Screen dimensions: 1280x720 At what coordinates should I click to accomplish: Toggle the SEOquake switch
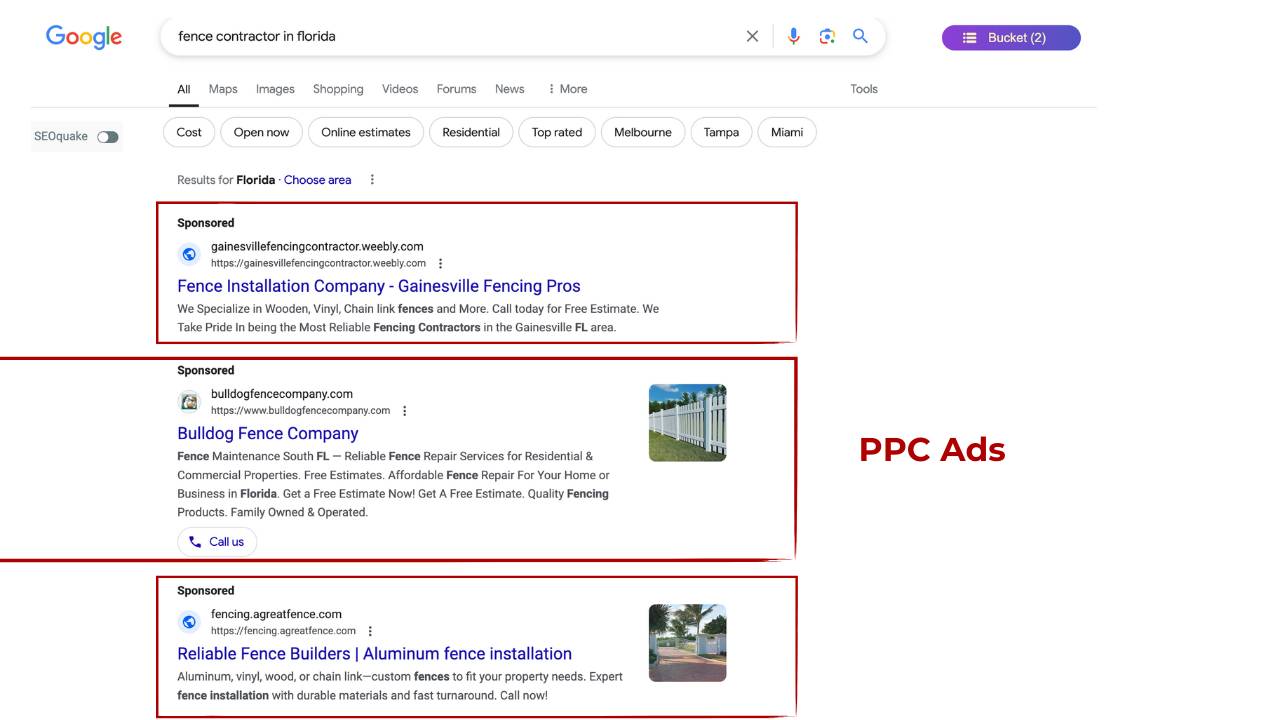point(108,136)
